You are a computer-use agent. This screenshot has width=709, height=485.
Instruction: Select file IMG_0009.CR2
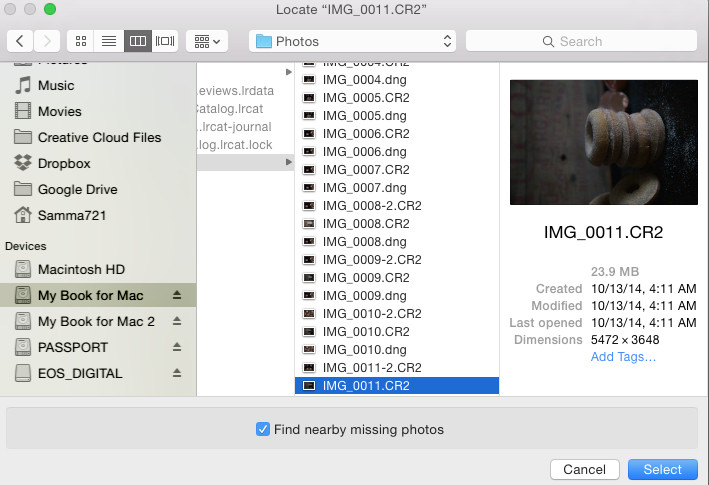[x=366, y=278]
